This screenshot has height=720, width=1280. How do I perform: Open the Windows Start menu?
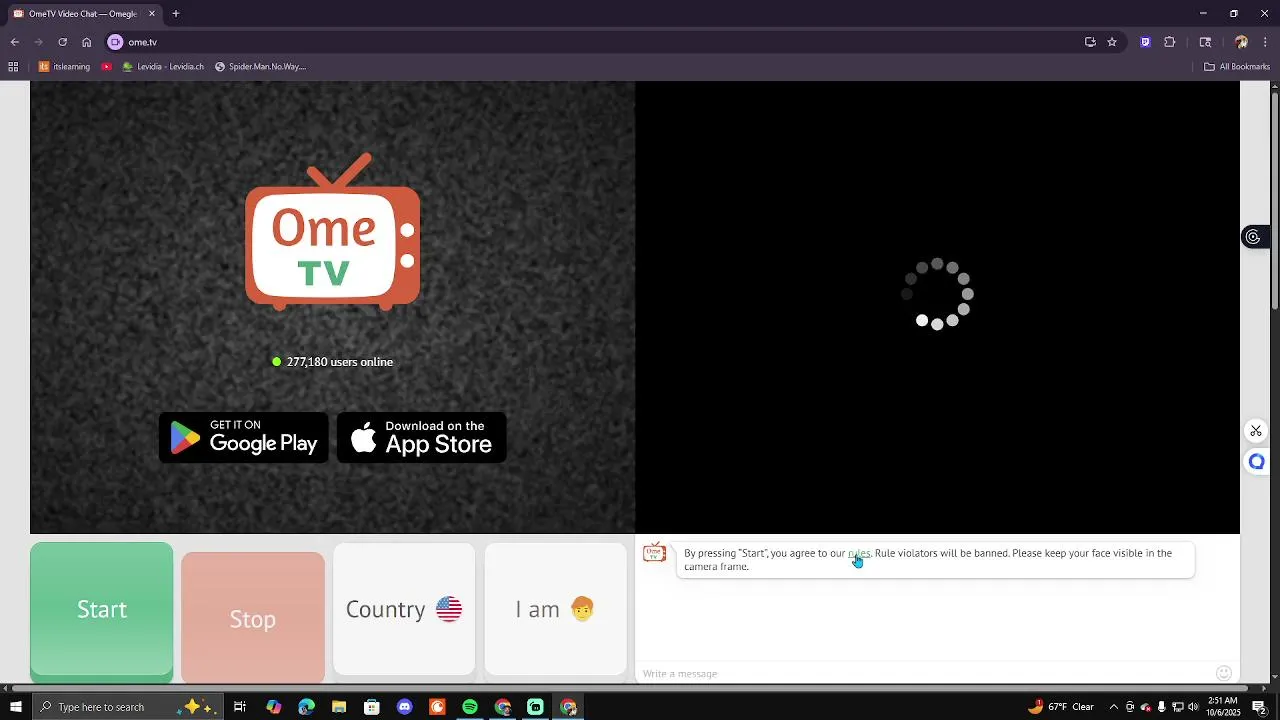click(15, 707)
